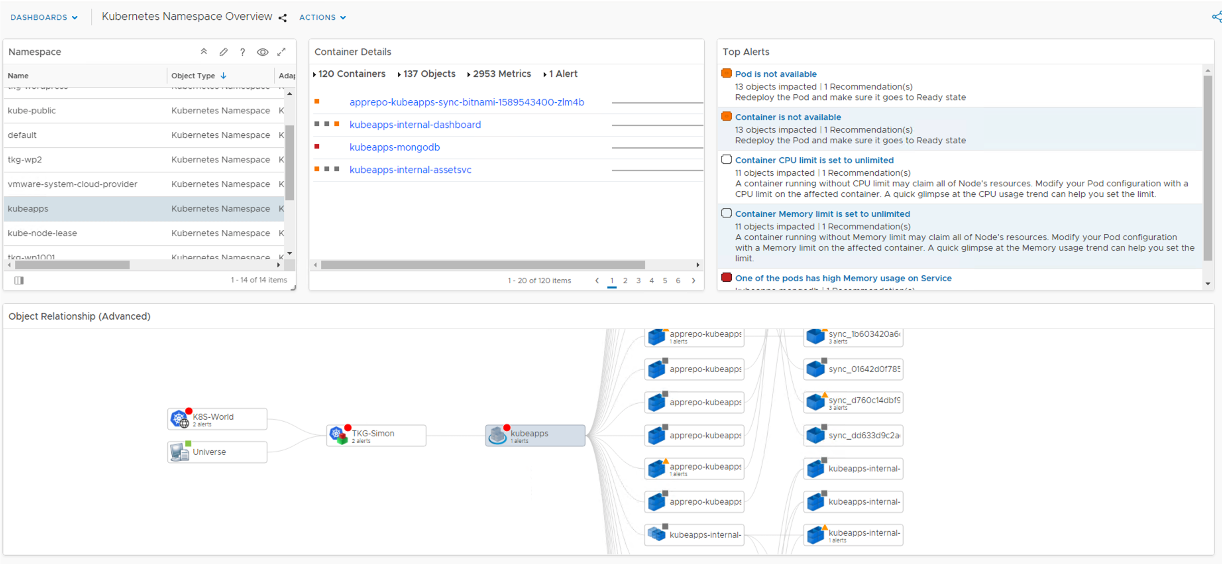Open help question-mark icon in Namespace widget
The height and width of the screenshot is (564, 1222).
pyautogui.click(x=242, y=52)
